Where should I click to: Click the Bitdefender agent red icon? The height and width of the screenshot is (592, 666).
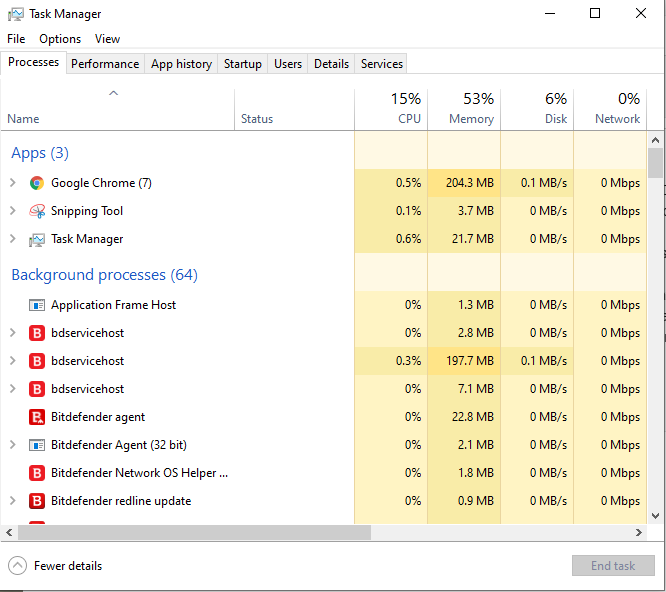(37, 417)
